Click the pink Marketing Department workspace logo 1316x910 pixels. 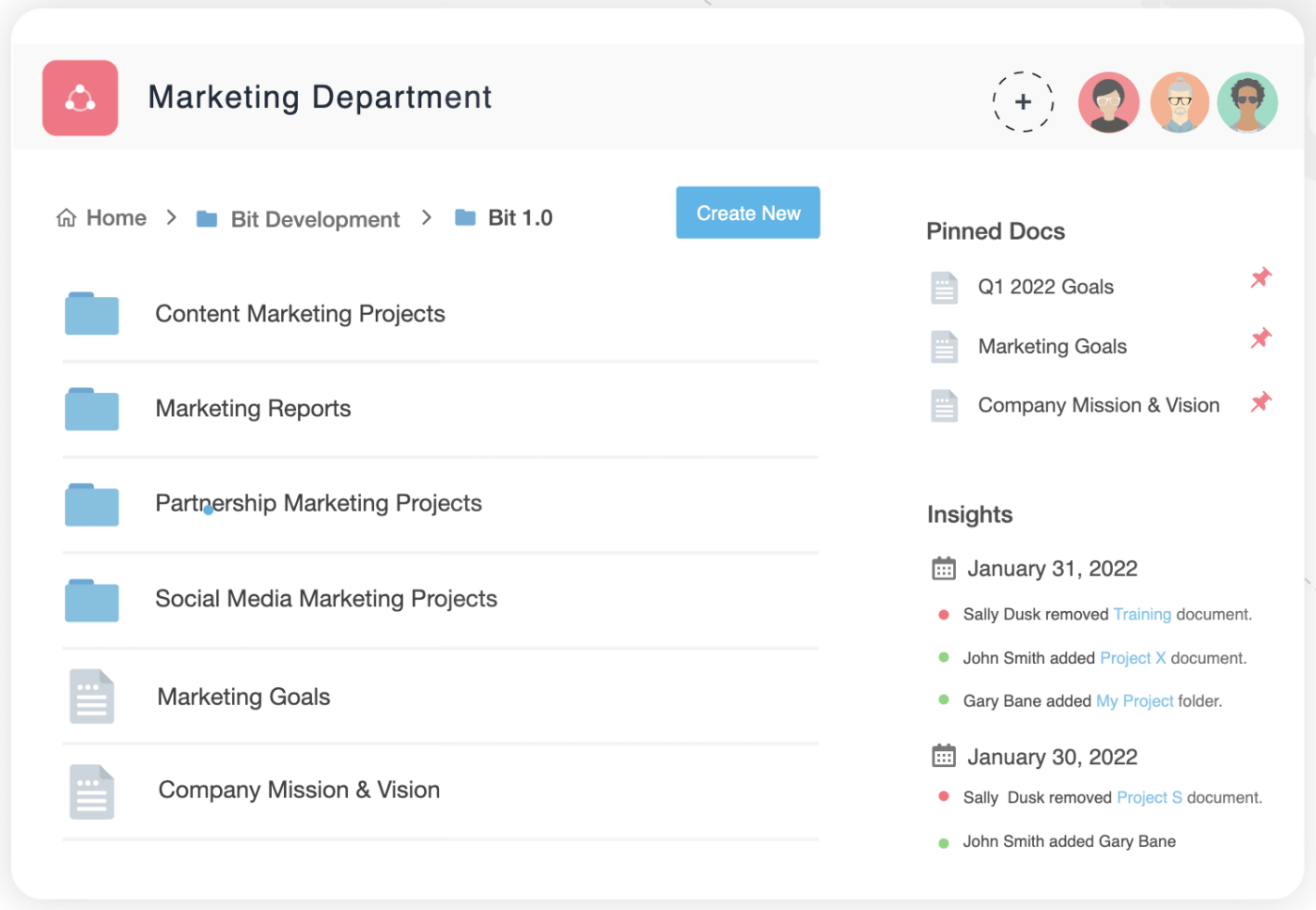[x=80, y=98]
